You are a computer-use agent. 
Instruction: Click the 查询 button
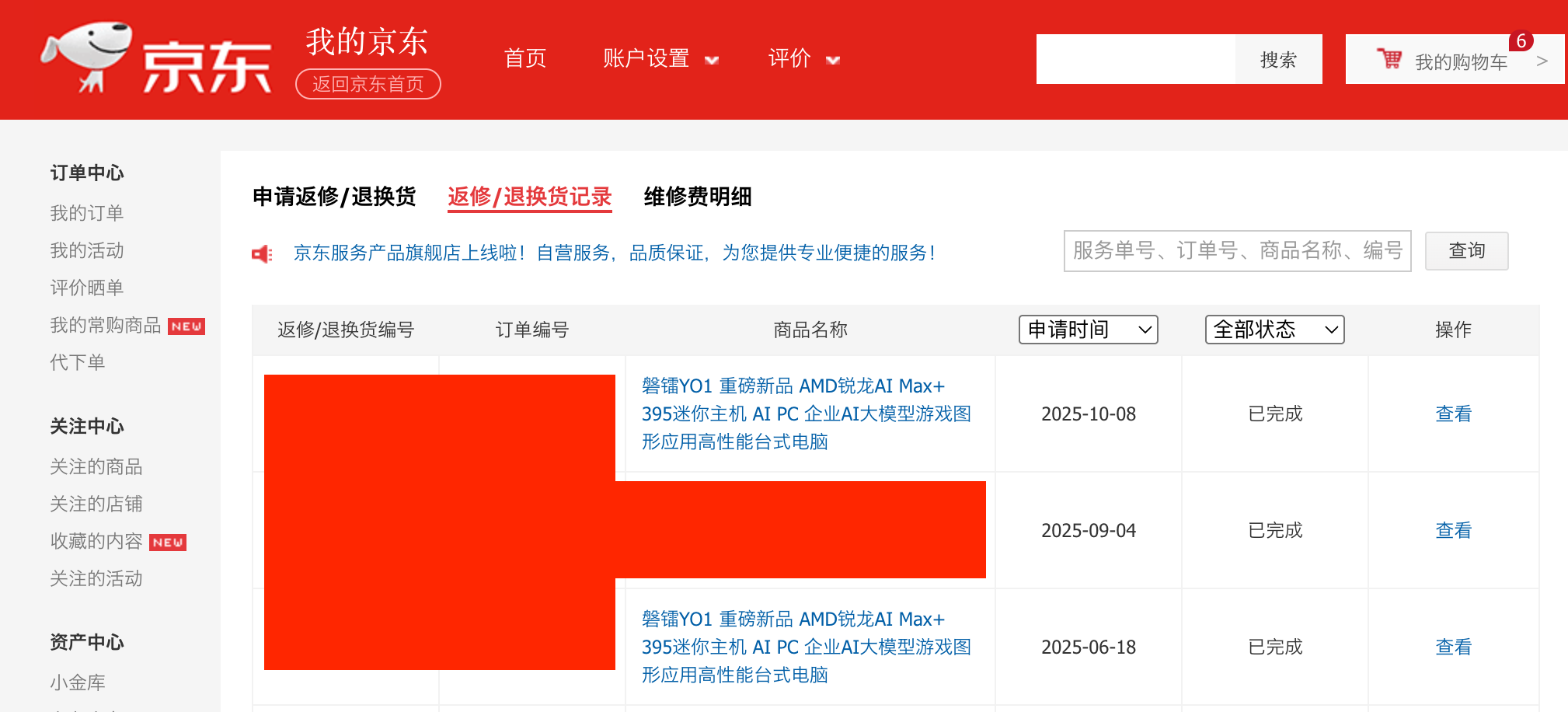point(1466,251)
